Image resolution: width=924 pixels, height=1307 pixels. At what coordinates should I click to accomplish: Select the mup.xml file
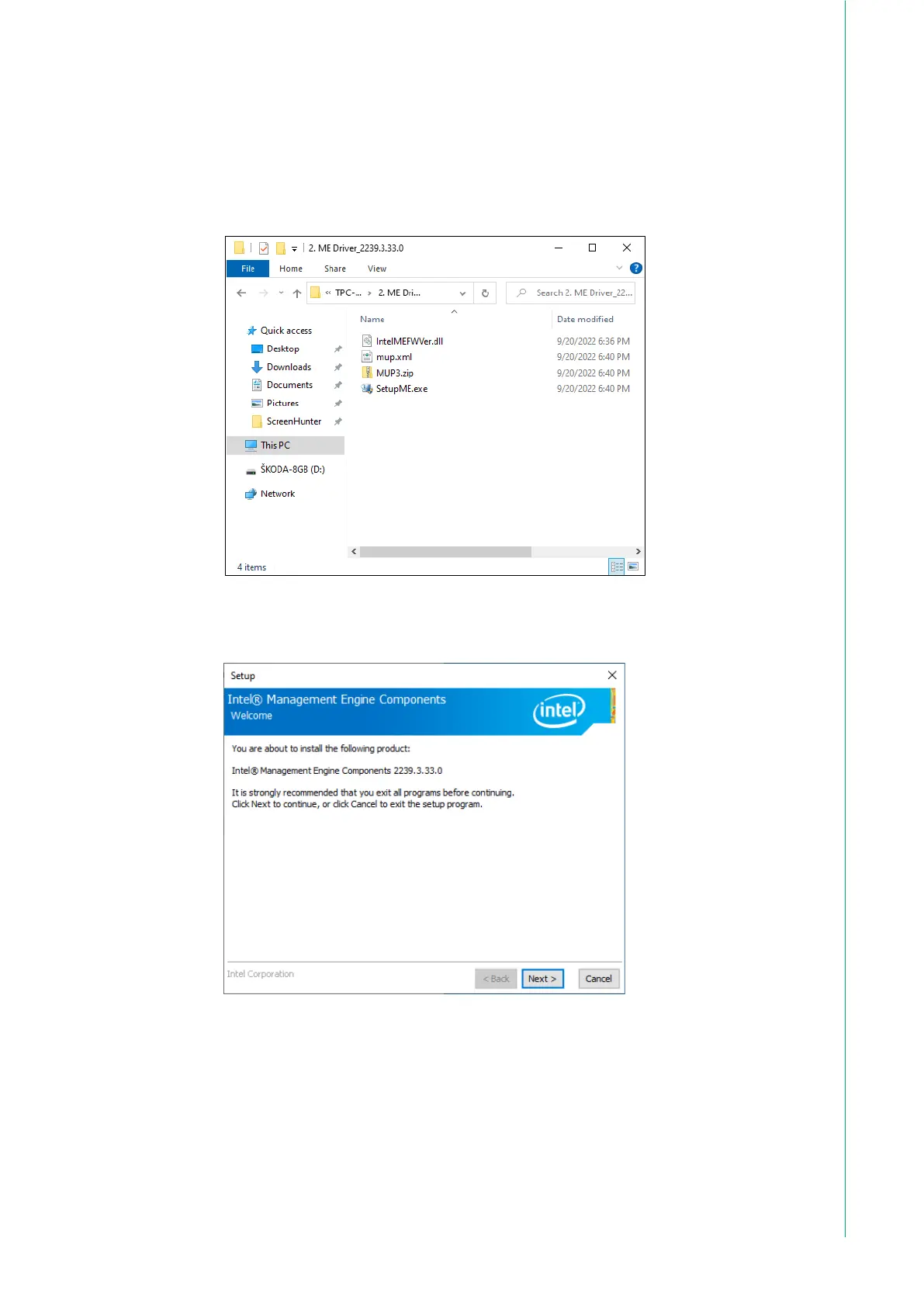coord(394,357)
